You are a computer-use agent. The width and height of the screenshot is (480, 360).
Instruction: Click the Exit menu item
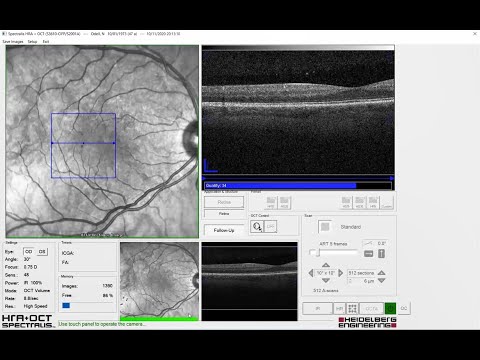click(x=46, y=42)
